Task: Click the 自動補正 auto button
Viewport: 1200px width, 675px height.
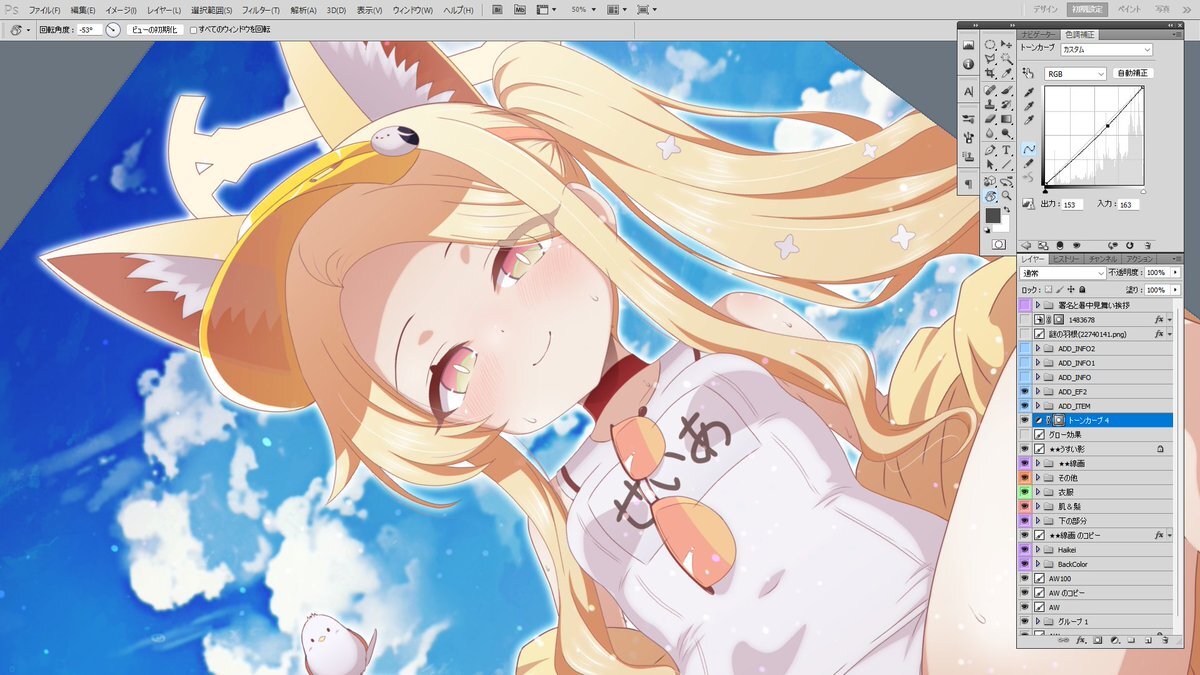Action: click(1134, 73)
